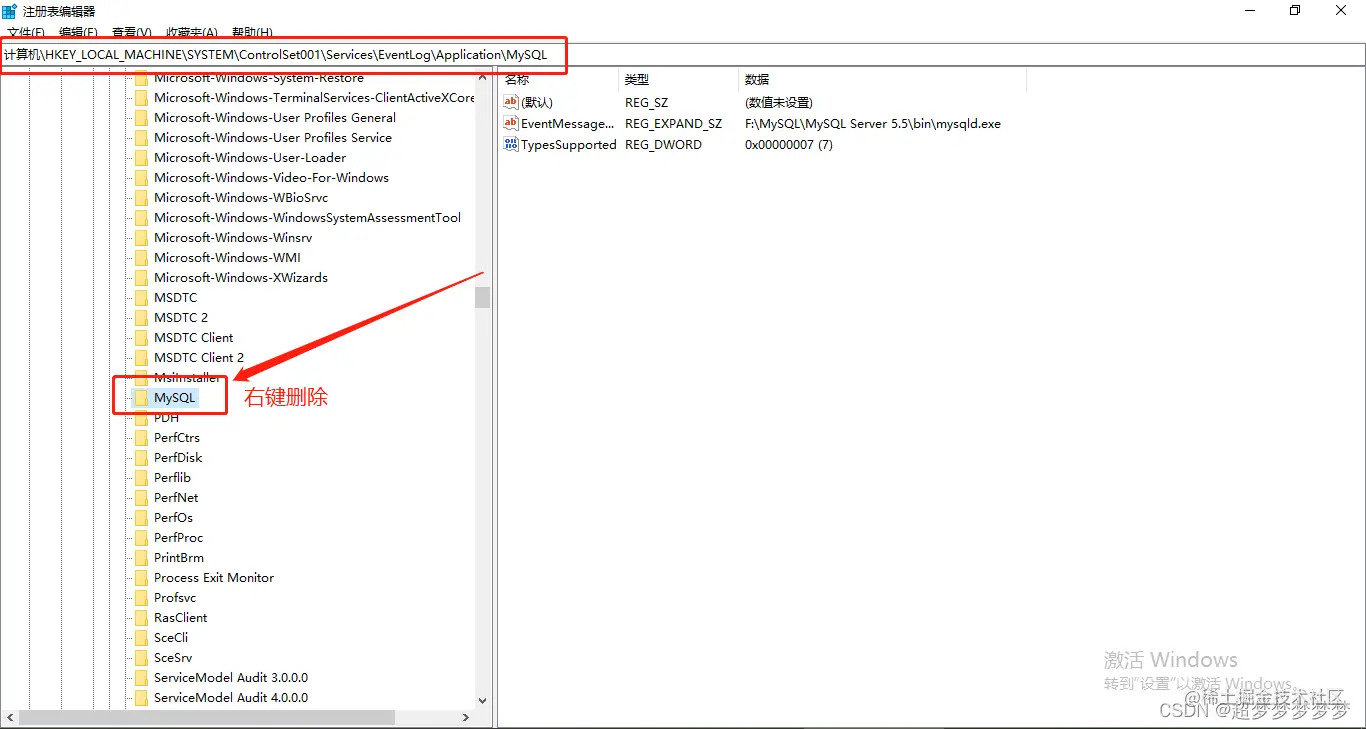
Task: Click the tree pane scroll-down arrow
Action: click(482, 701)
